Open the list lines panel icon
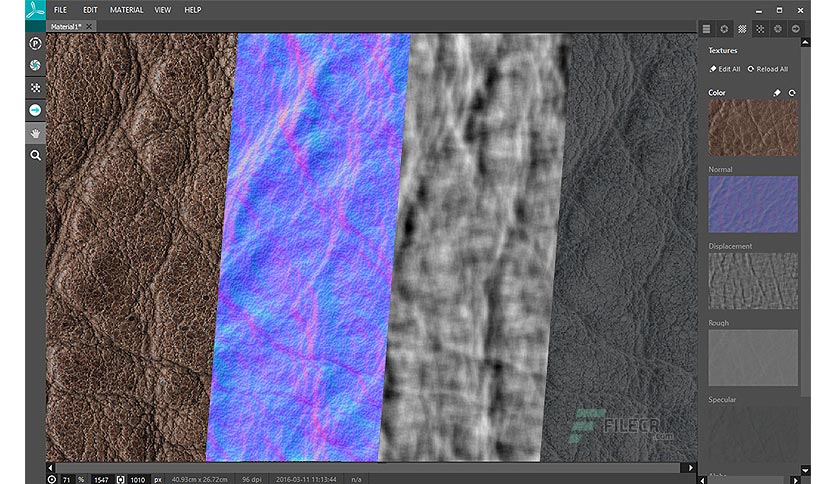This screenshot has height=484, width=836. coord(706,29)
